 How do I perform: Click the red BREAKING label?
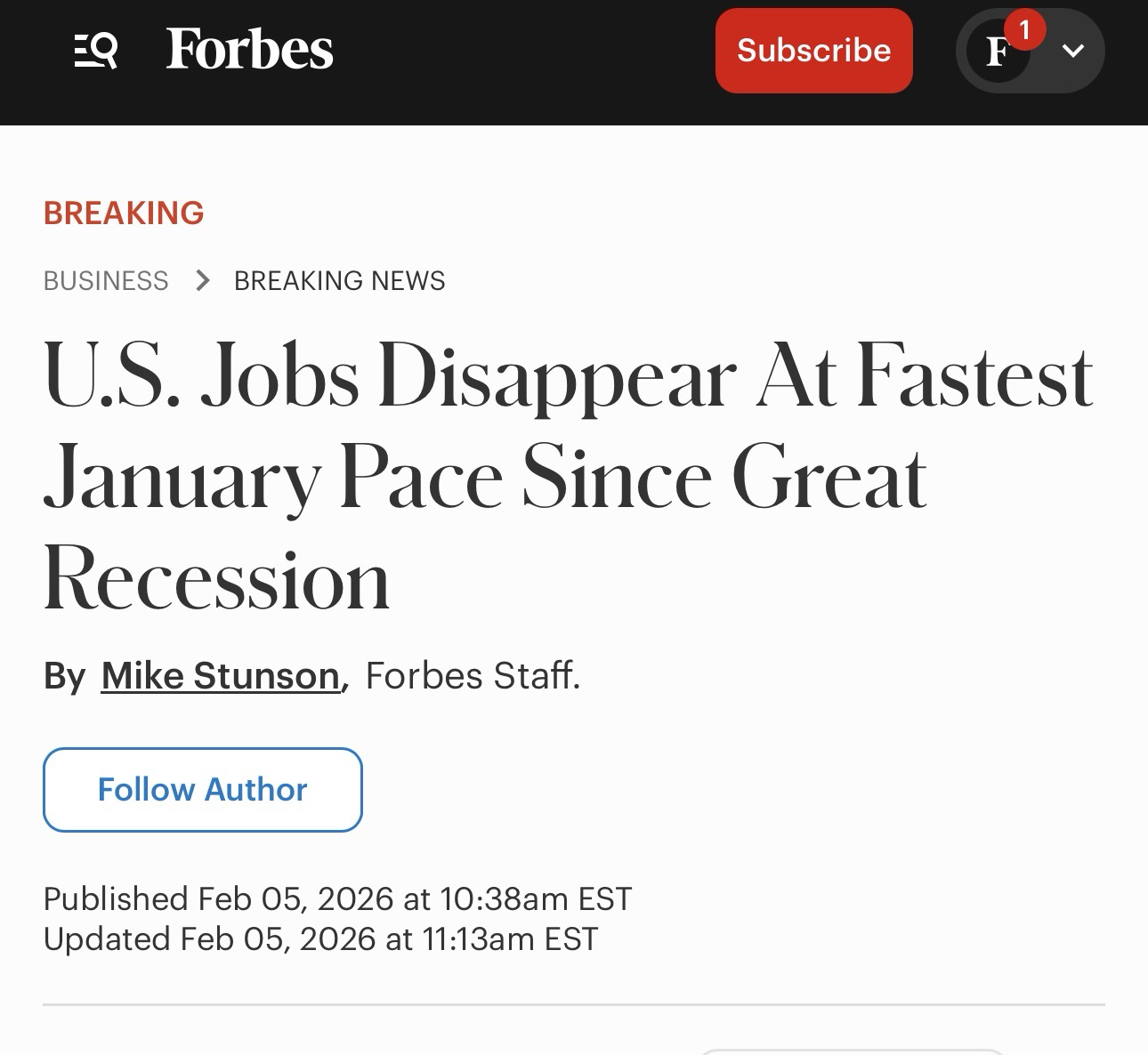pos(124,213)
